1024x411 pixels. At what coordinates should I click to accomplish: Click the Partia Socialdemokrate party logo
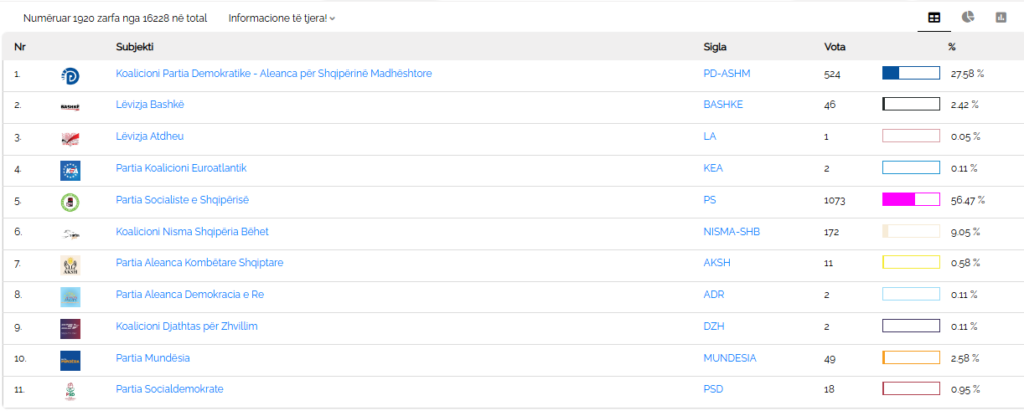[70, 391]
